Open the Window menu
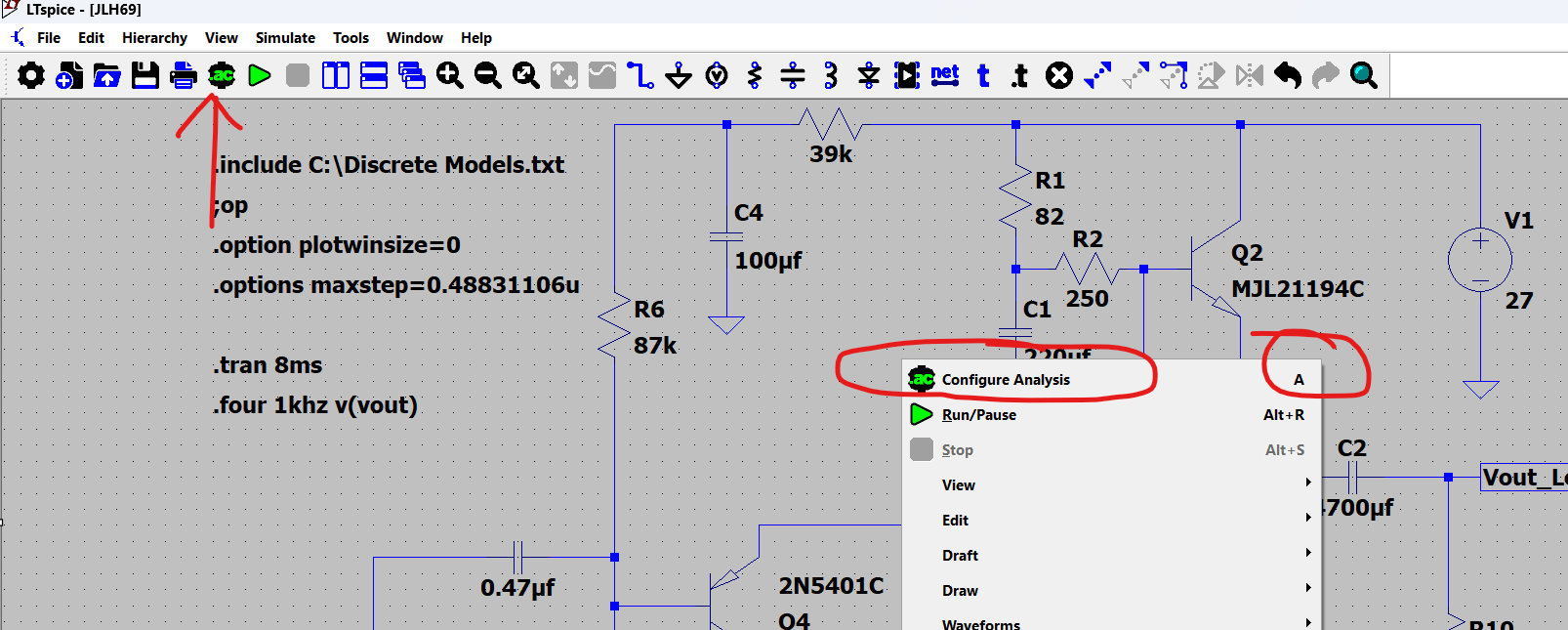 (415, 38)
